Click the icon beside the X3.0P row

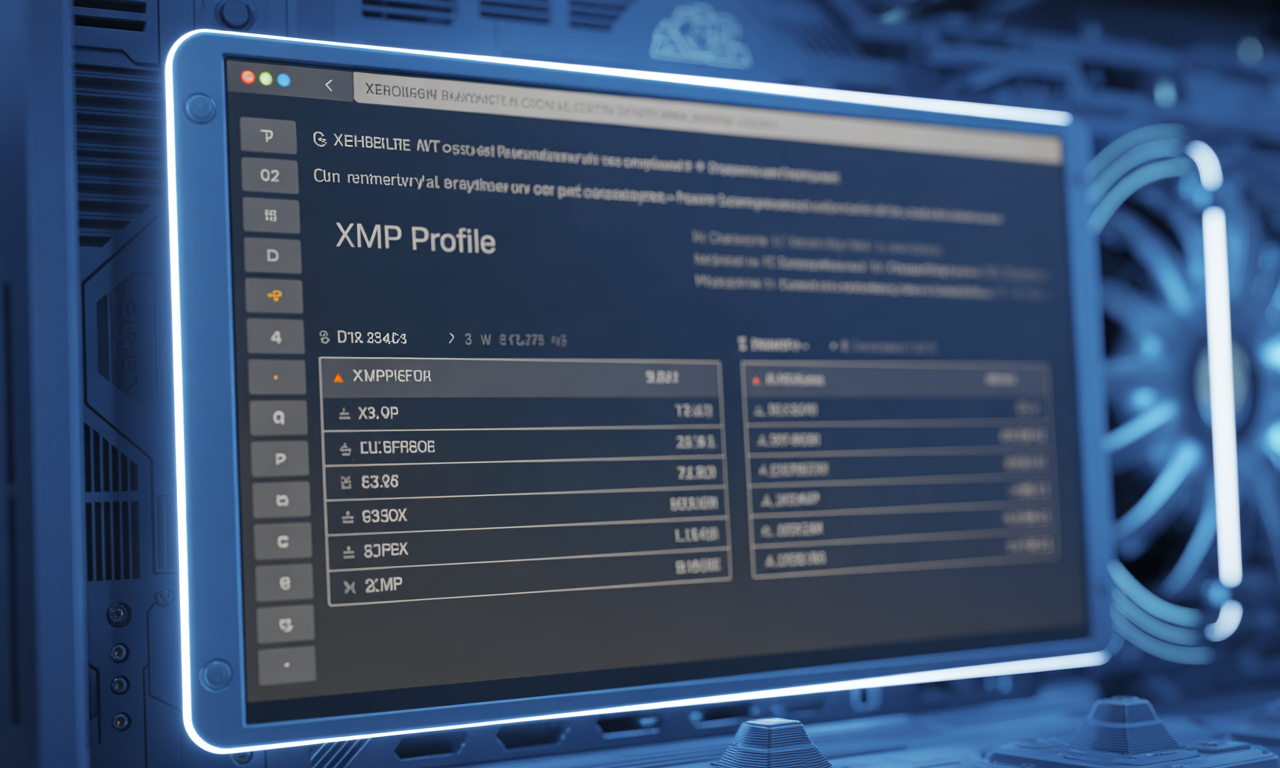pyautogui.click(x=344, y=413)
